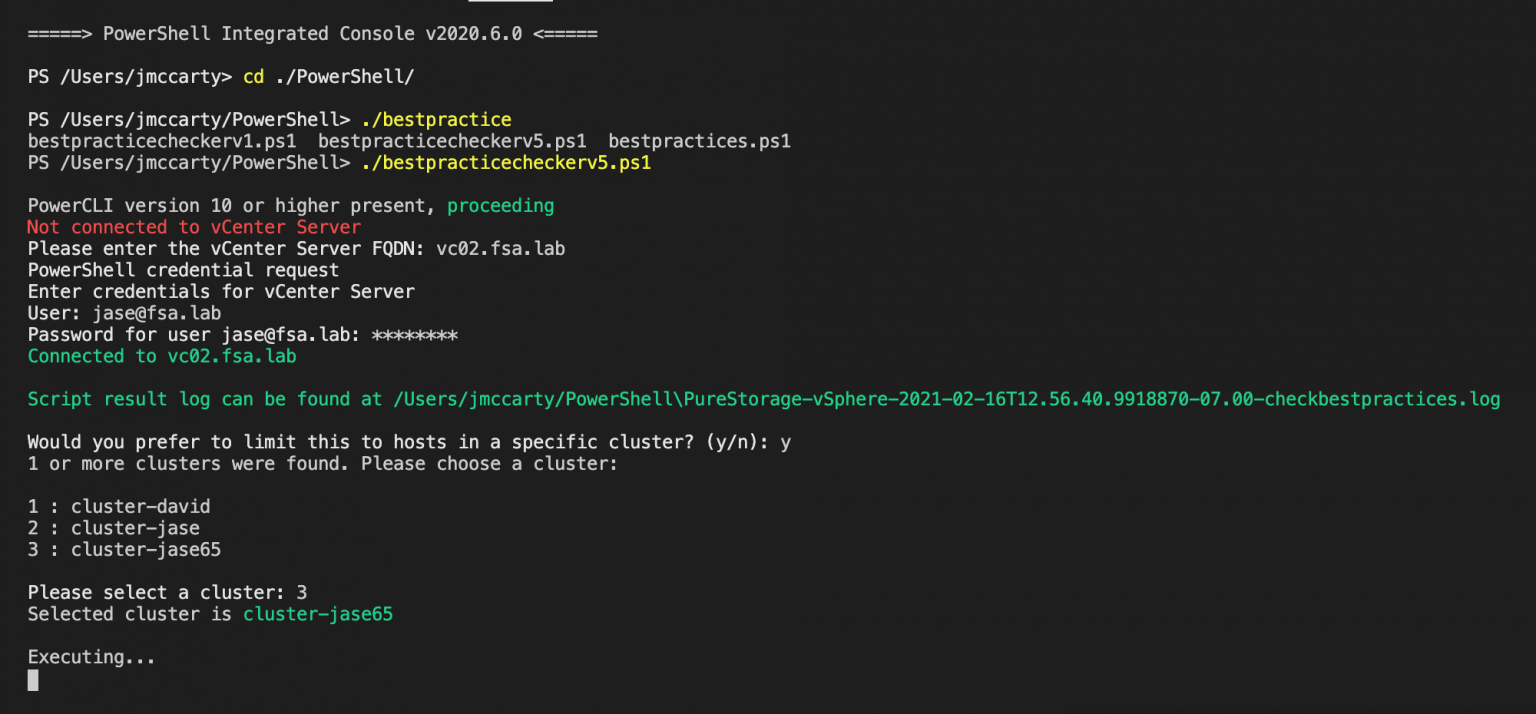Click the PowerShell Integrated Console version header

tap(312, 33)
